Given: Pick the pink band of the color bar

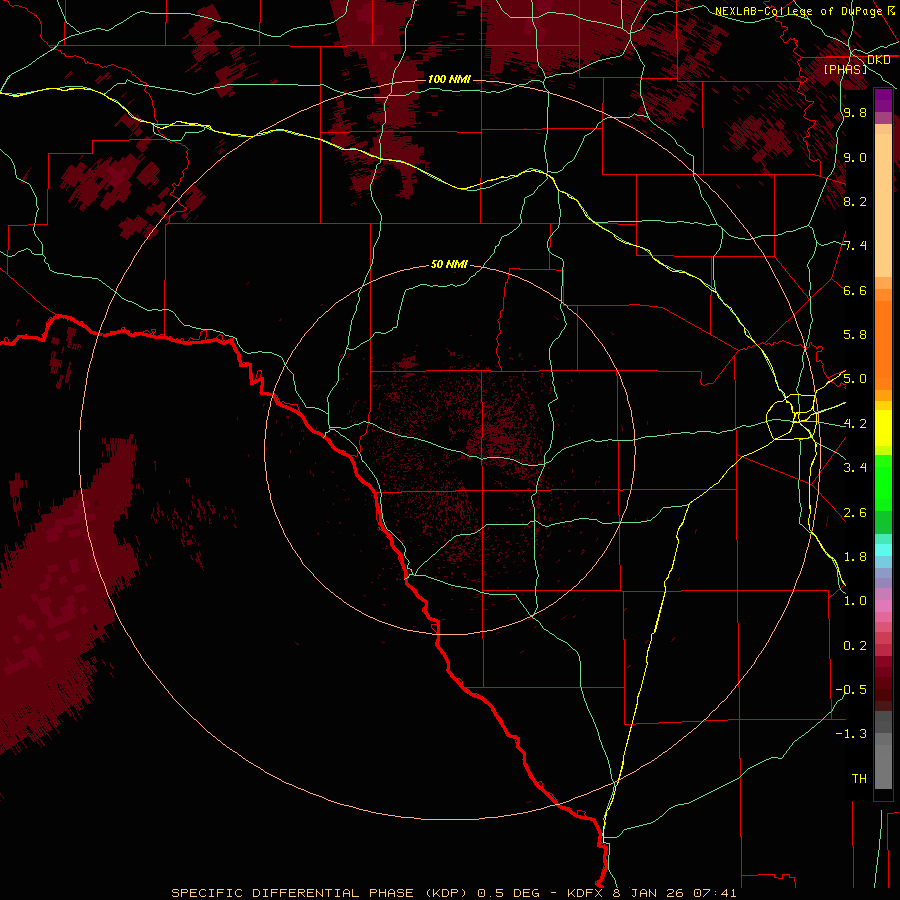Looking at the screenshot, I should (883, 606).
